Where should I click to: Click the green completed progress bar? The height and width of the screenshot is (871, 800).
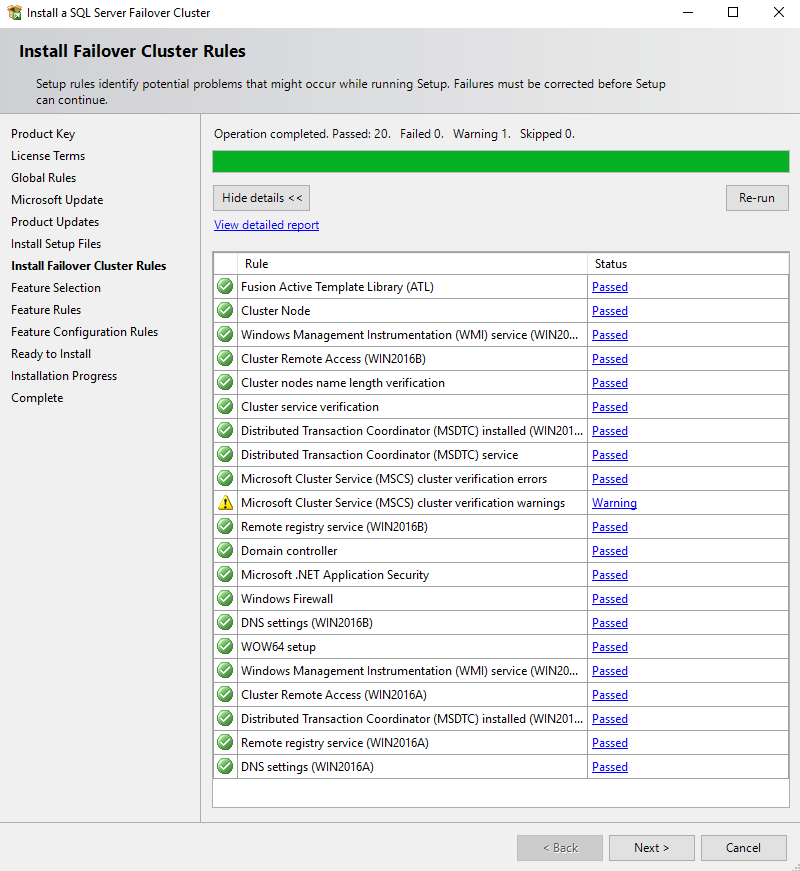point(501,161)
